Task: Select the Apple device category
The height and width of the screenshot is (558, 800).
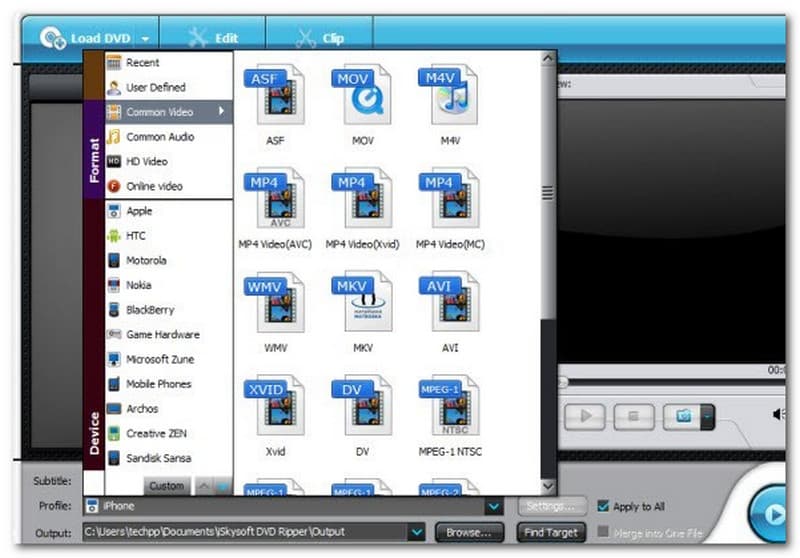Action: coord(139,211)
